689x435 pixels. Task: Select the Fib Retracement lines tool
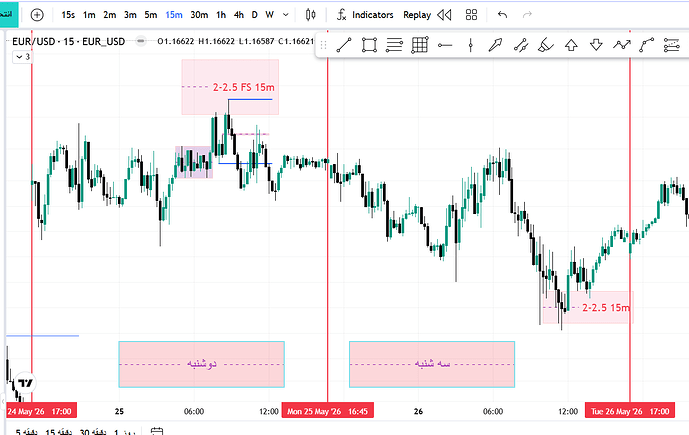pos(394,45)
